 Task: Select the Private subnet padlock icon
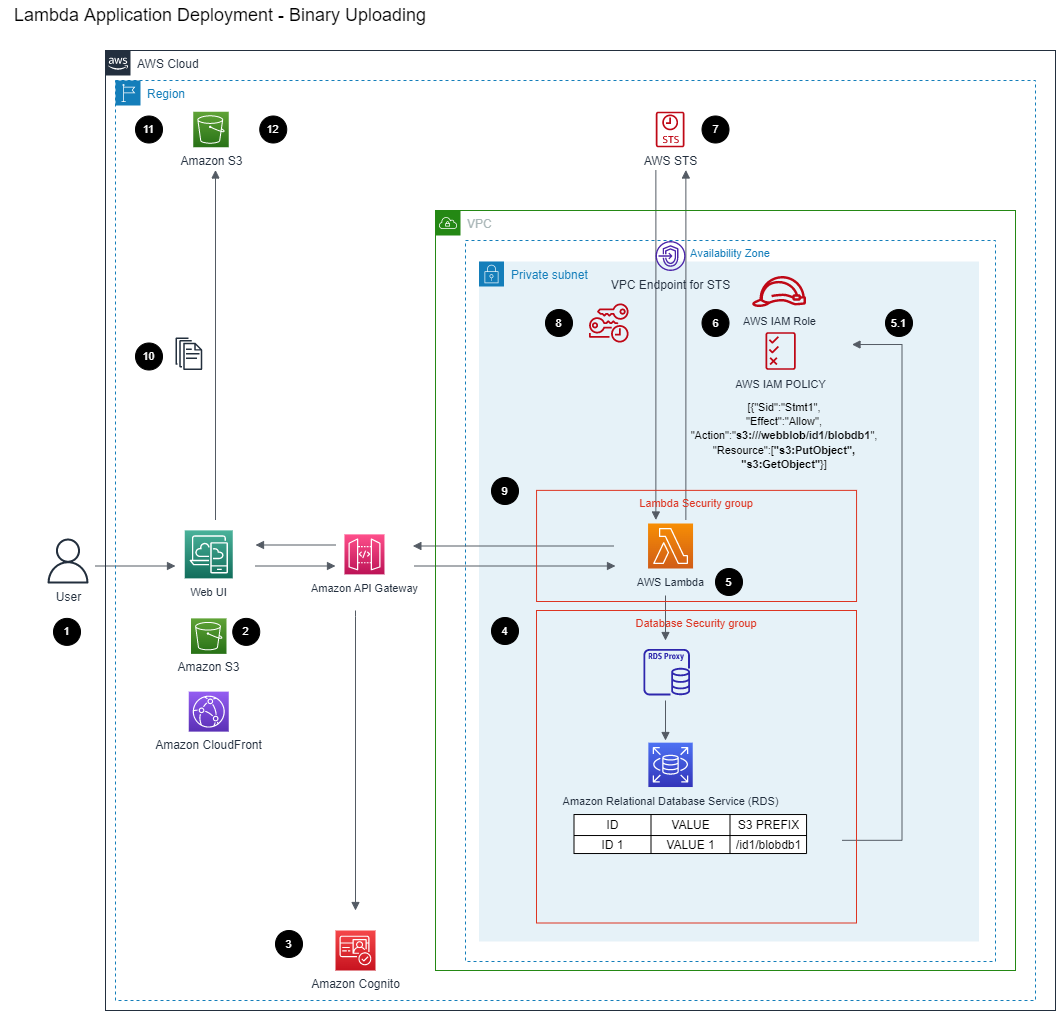coord(491,274)
